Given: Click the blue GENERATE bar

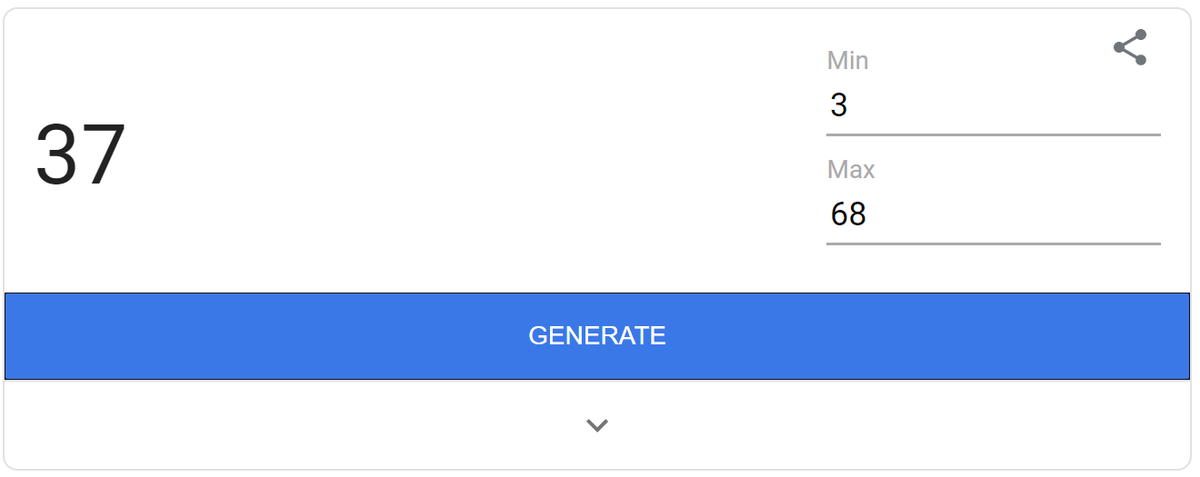Looking at the screenshot, I should pyautogui.click(x=597, y=336).
